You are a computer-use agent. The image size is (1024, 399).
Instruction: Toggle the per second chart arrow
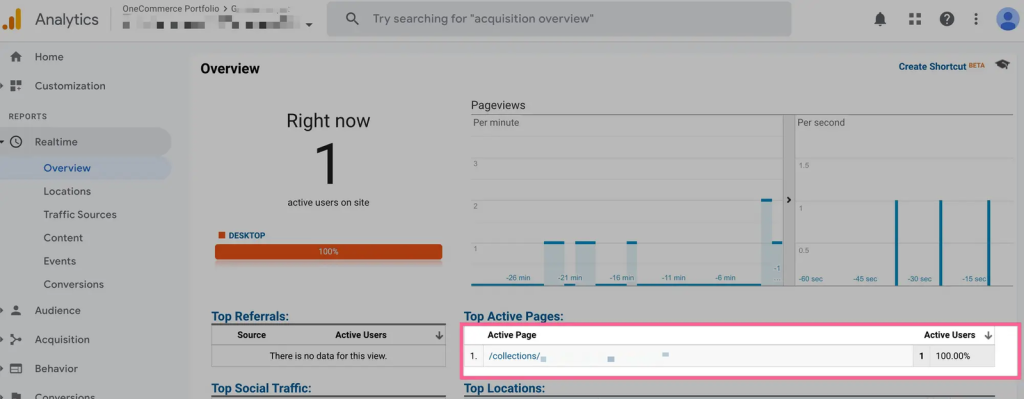click(x=788, y=200)
